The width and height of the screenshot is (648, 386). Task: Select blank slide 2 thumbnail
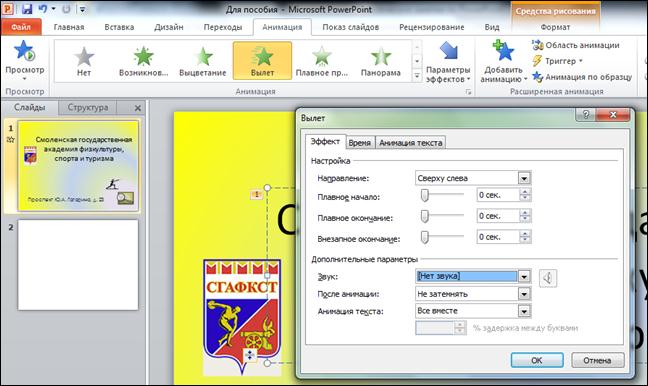click(78, 265)
